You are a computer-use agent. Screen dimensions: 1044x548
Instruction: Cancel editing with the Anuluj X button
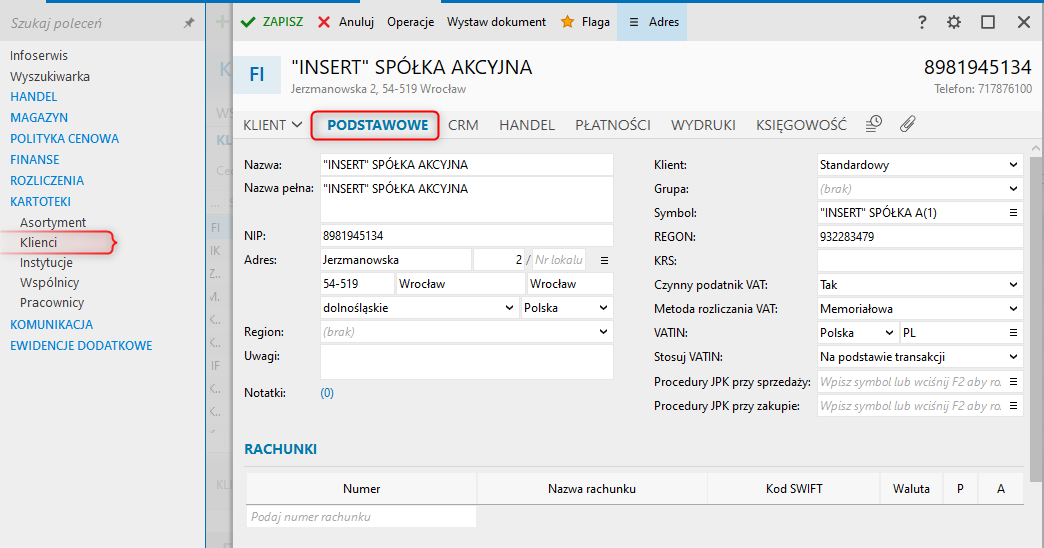[x=345, y=21]
